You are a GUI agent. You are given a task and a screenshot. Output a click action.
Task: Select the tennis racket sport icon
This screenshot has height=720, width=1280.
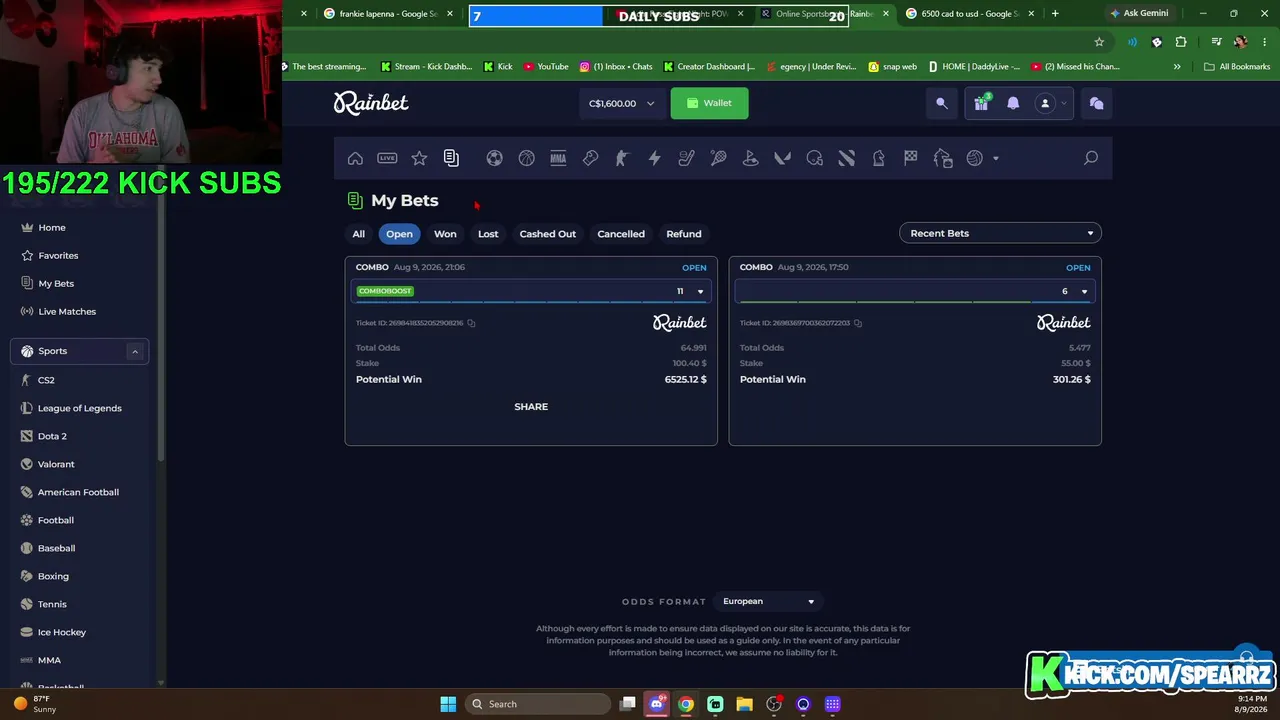point(718,158)
